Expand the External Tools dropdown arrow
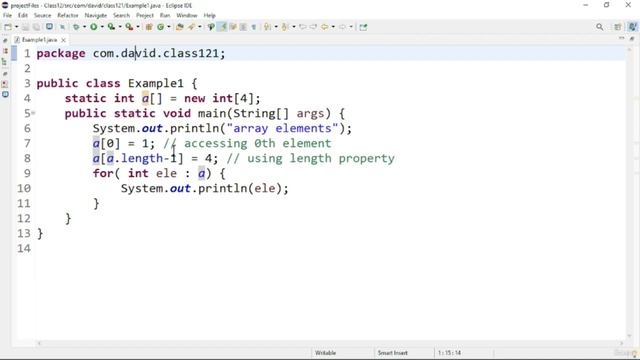The height and width of the screenshot is (360, 640). point(138,27)
